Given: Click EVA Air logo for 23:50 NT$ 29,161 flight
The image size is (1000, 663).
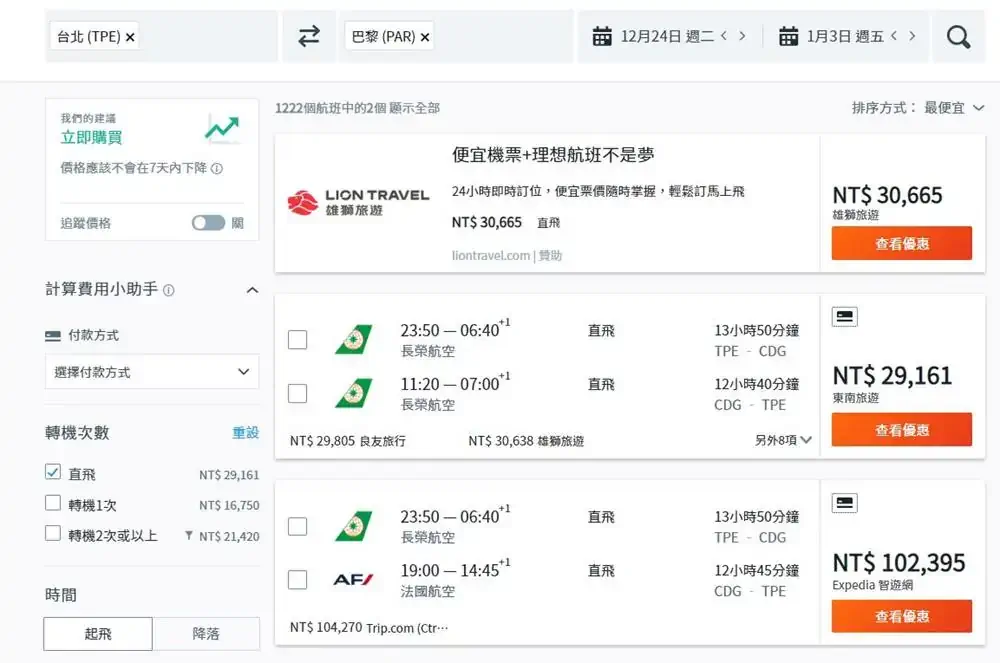Looking at the screenshot, I should pyautogui.click(x=353, y=339).
